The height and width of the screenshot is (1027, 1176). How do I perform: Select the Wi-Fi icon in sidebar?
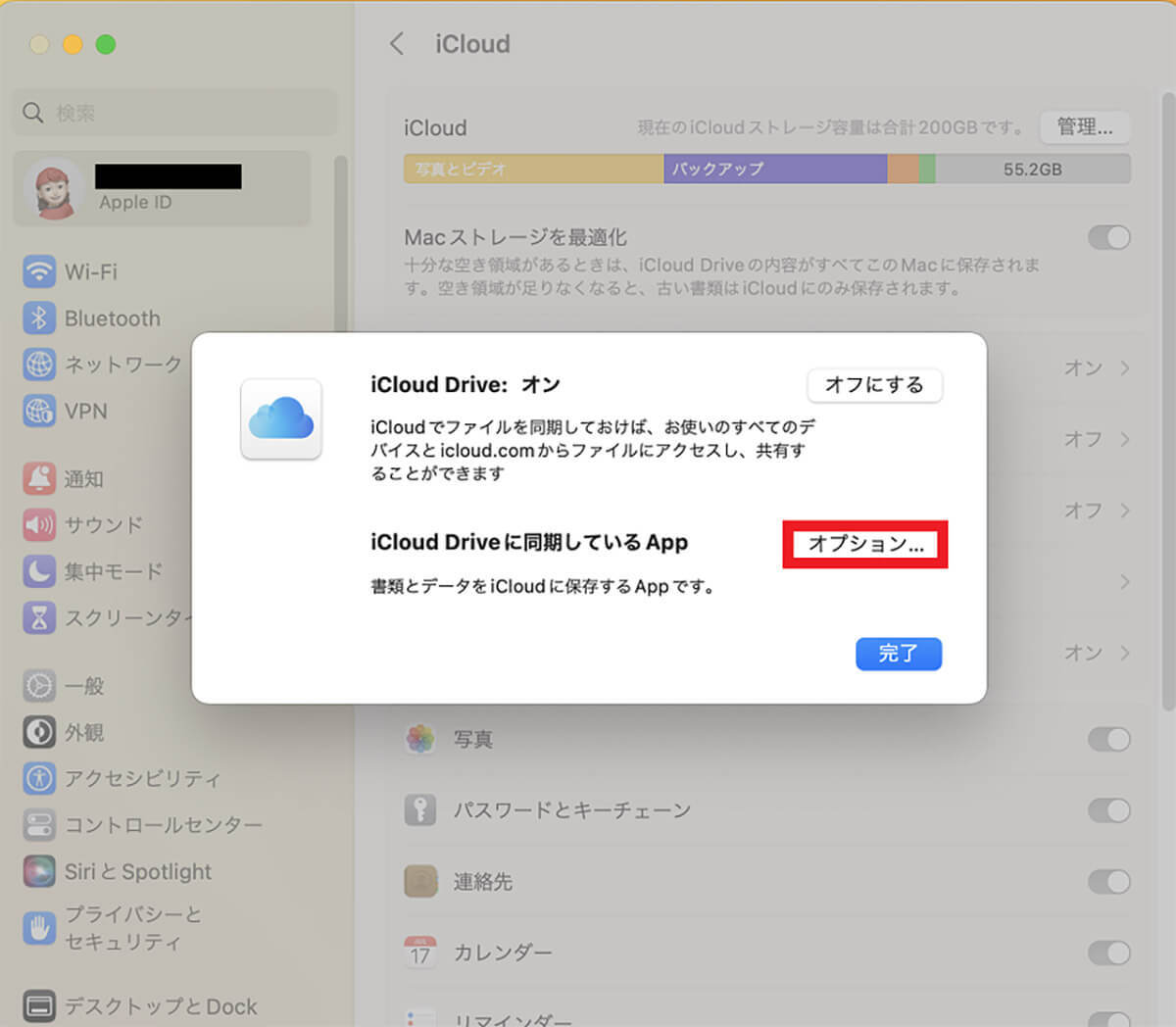(39, 271)
